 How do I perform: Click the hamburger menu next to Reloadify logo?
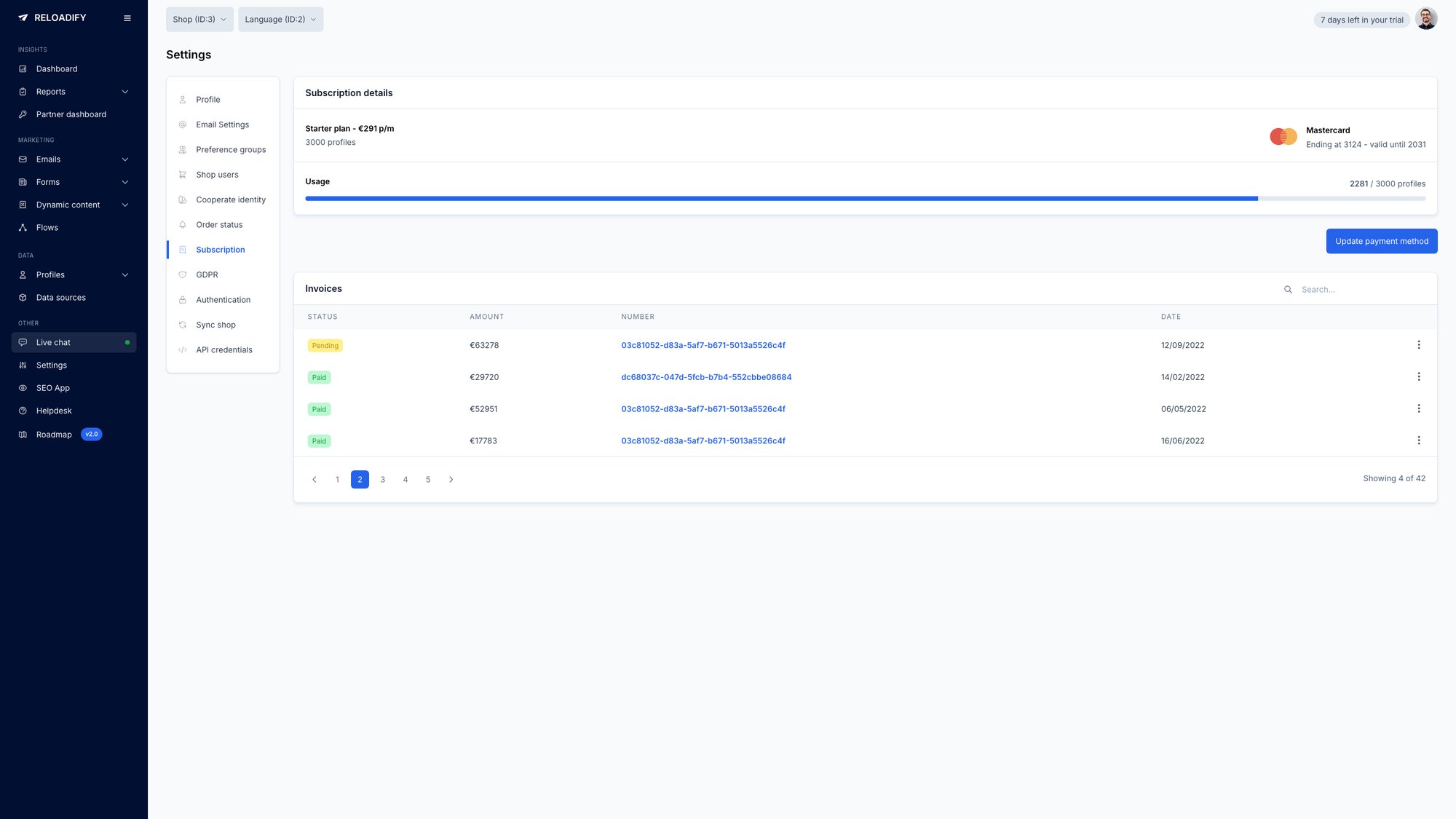(x=127, y=17)
